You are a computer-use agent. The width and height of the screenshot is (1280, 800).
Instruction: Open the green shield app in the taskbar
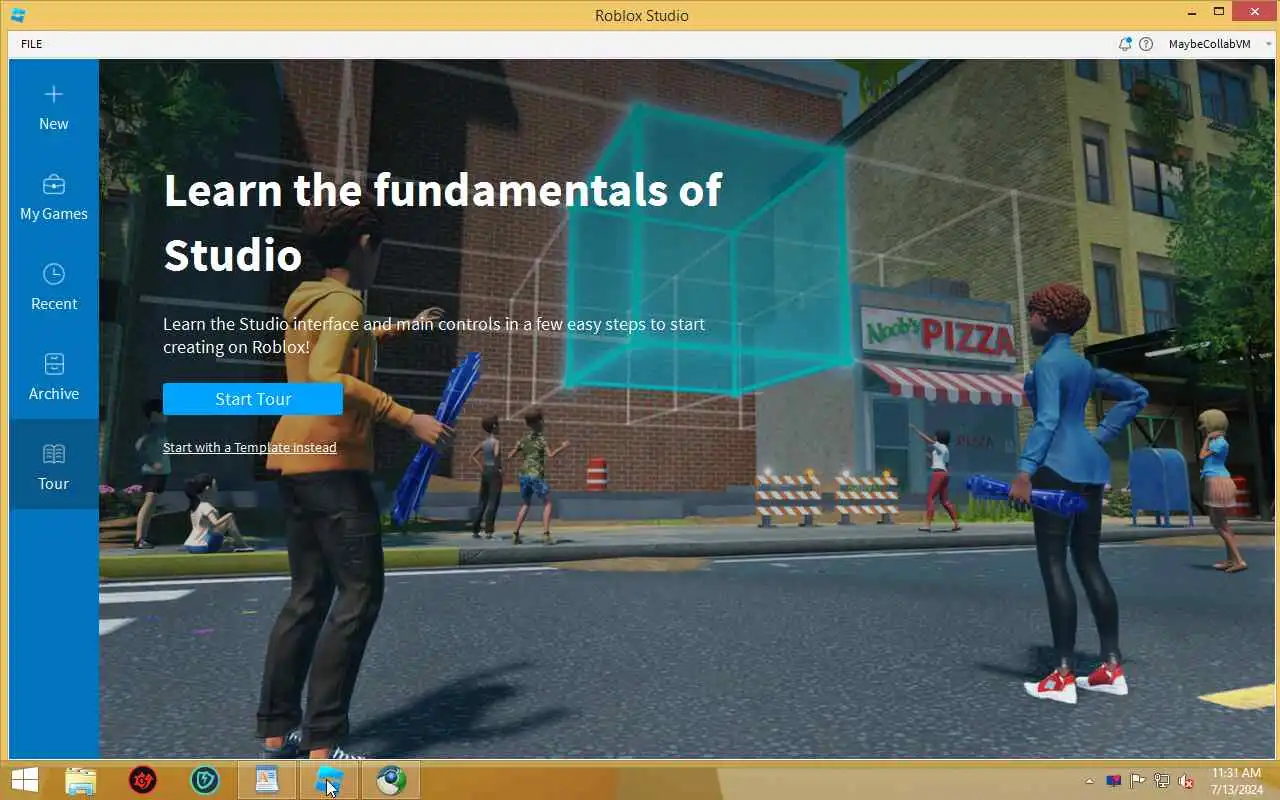205,780
